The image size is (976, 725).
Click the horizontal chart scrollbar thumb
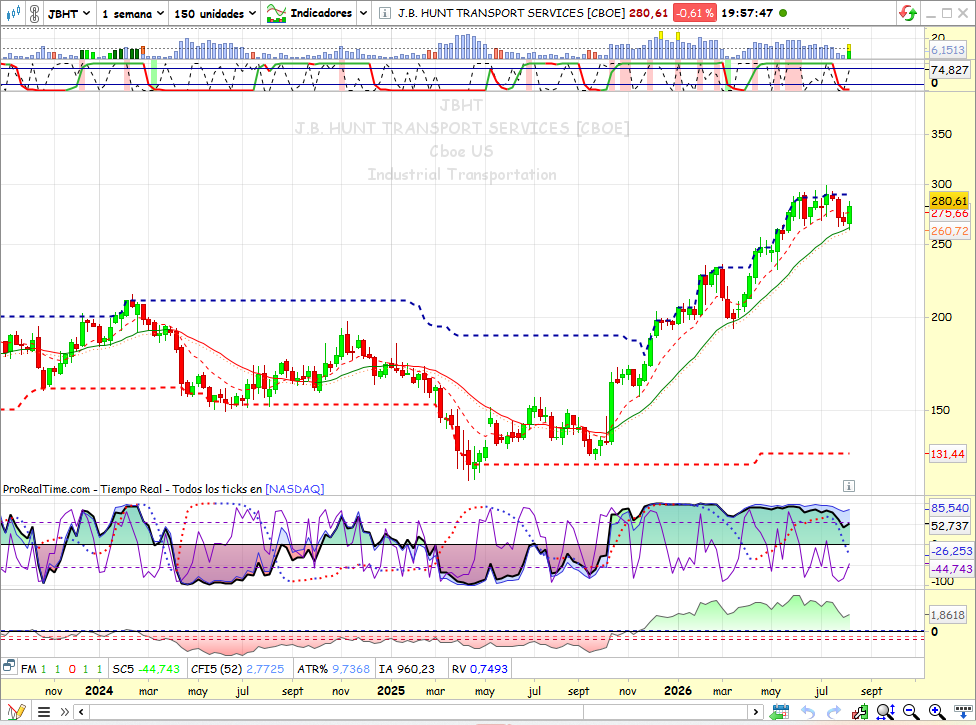pyautogui.click(x=666, y=711)
